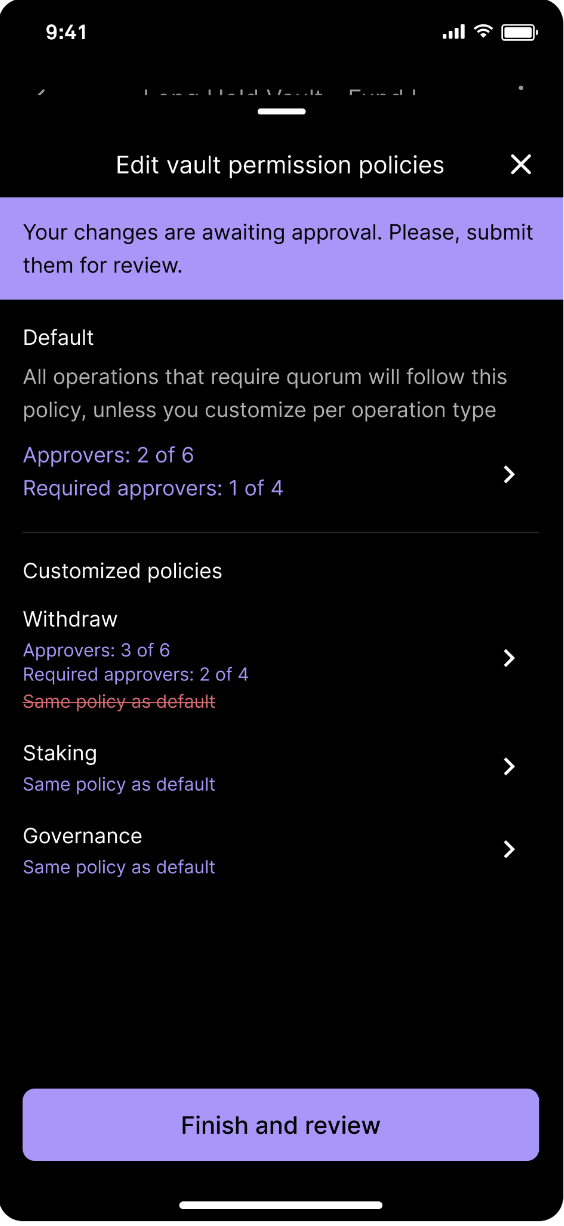Open Governance policy via its chevron arrow
Screen dimensions: 564x1226
pos(509,849)
